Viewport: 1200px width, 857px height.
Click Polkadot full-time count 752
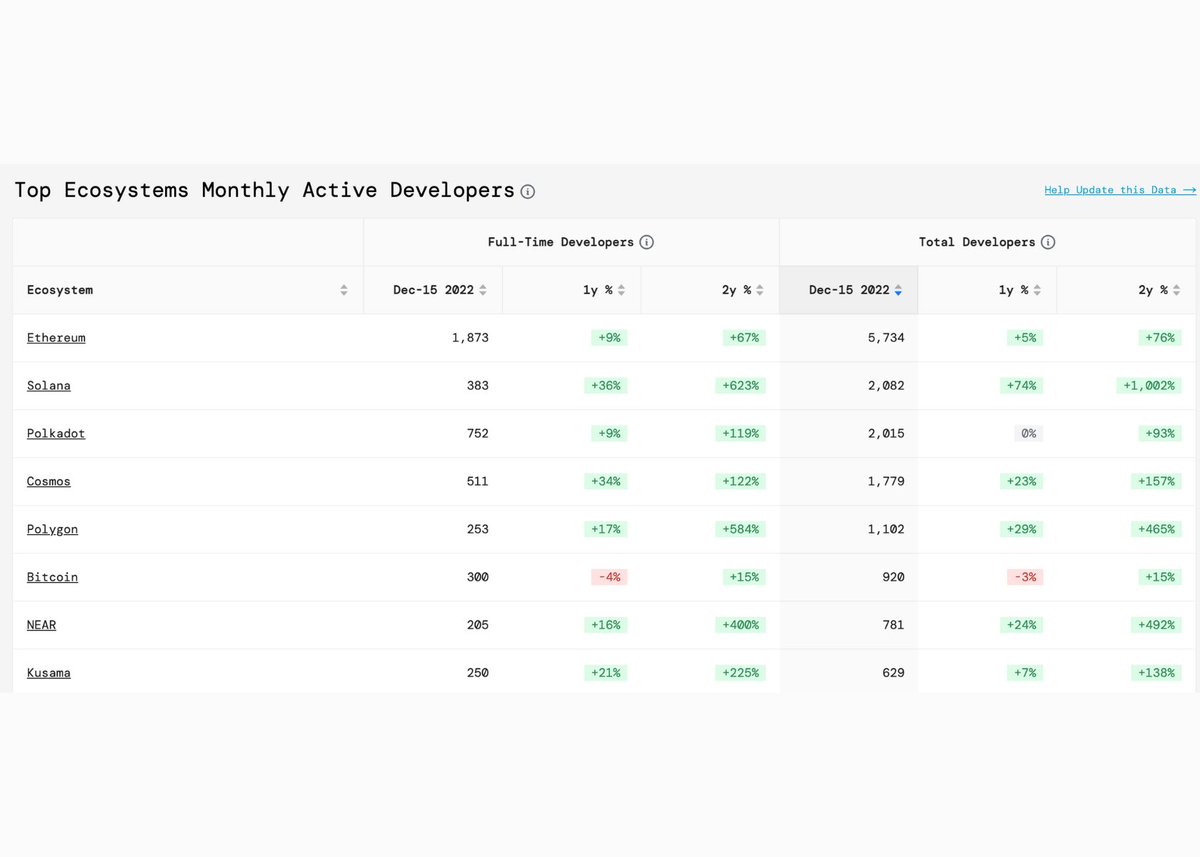pos(477,434)
